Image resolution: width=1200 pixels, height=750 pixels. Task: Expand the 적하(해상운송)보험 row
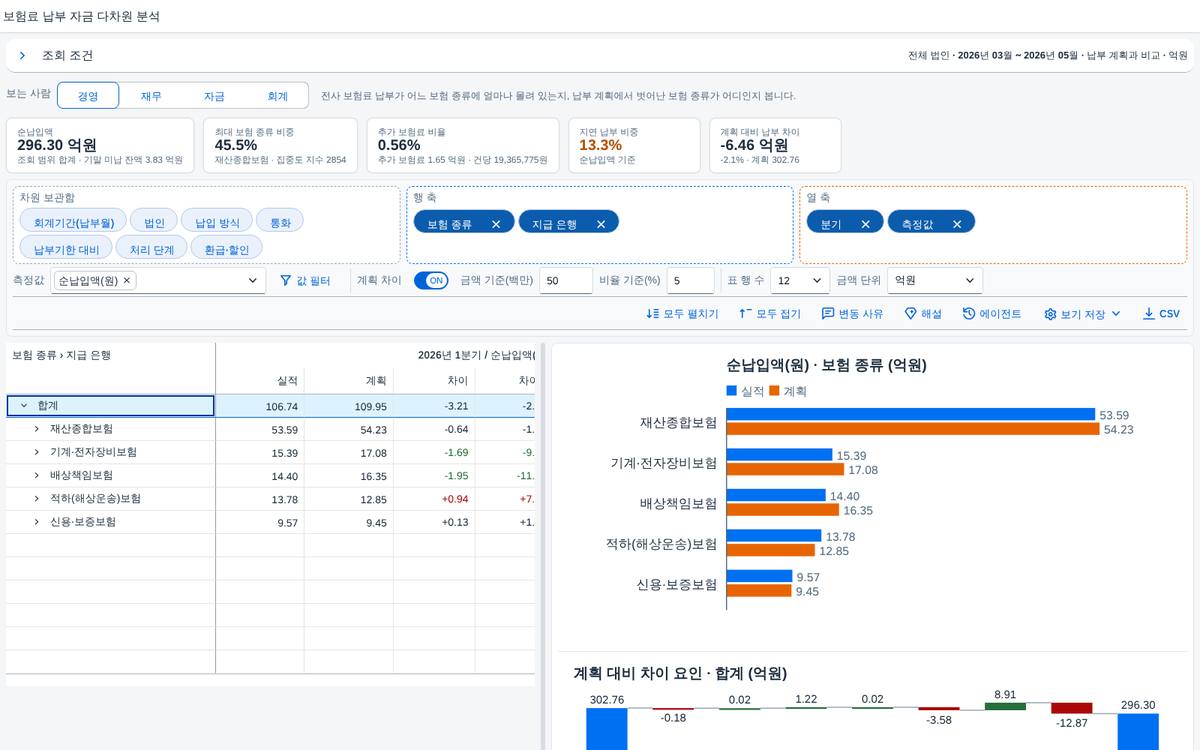(x=37, y=499)
